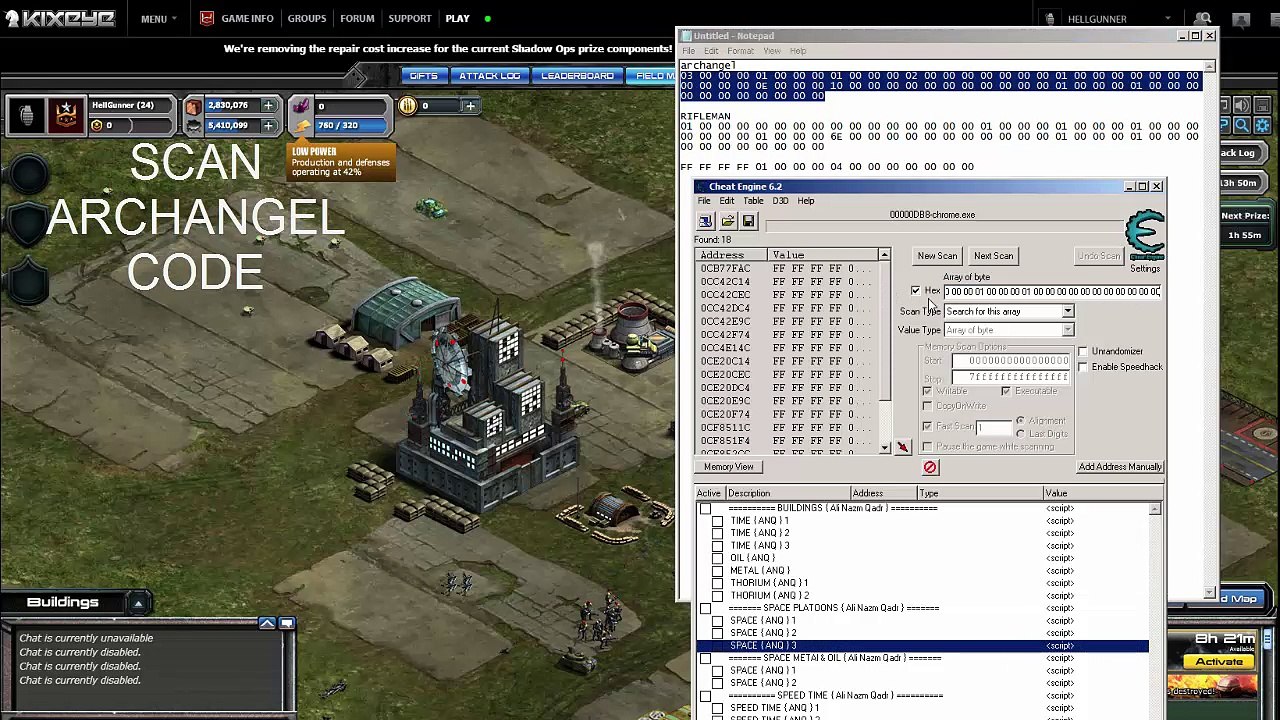Click the FORUM link in Kixeye bar
The image size is (1280, 720).
[x=357, y=19]
